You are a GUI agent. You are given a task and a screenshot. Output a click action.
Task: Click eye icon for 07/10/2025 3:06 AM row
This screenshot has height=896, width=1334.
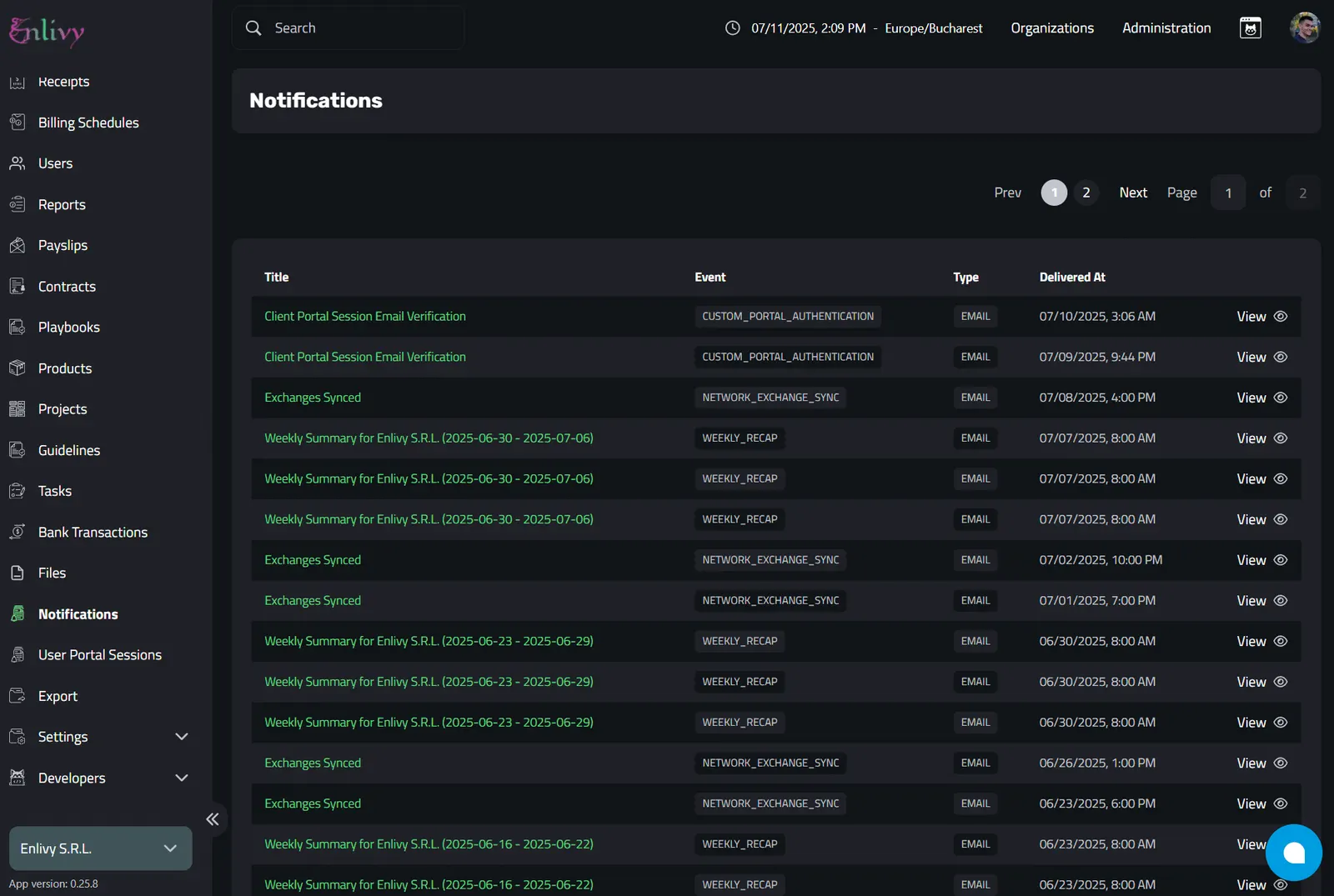pyautogui.click(x=1281, y=316)
